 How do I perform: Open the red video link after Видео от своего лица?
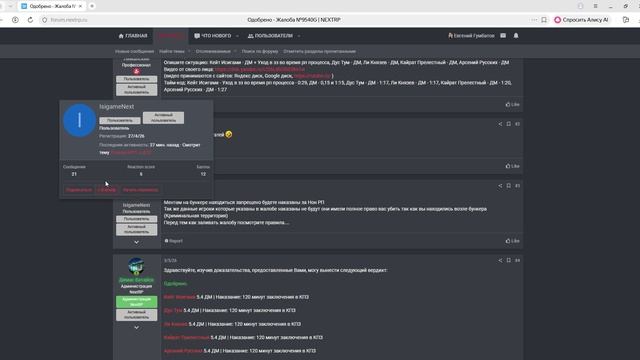click(260, 69)
